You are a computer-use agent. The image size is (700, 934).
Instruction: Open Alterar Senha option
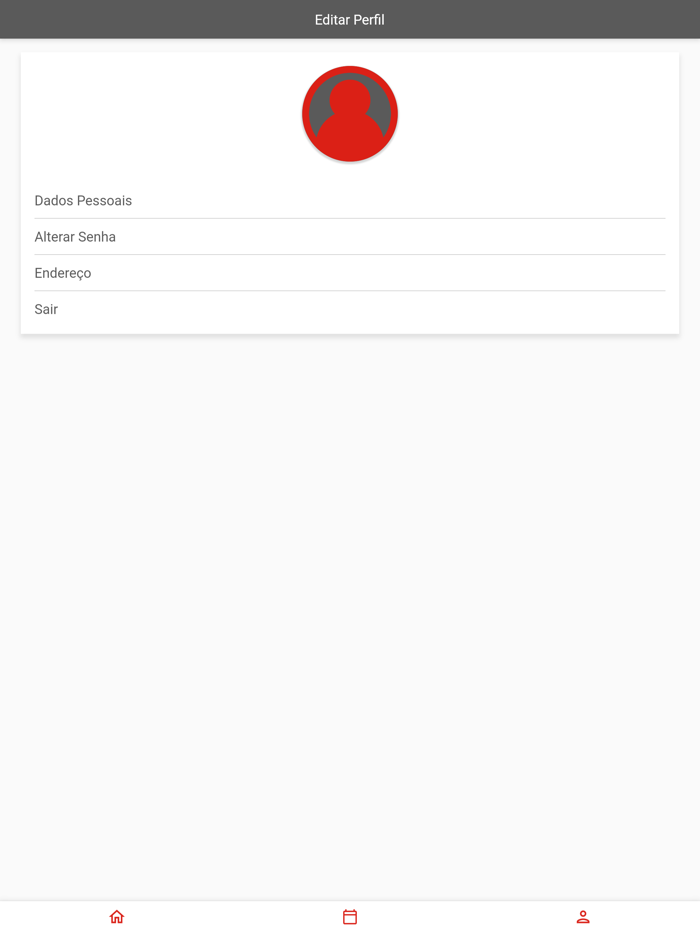point(350,237)
